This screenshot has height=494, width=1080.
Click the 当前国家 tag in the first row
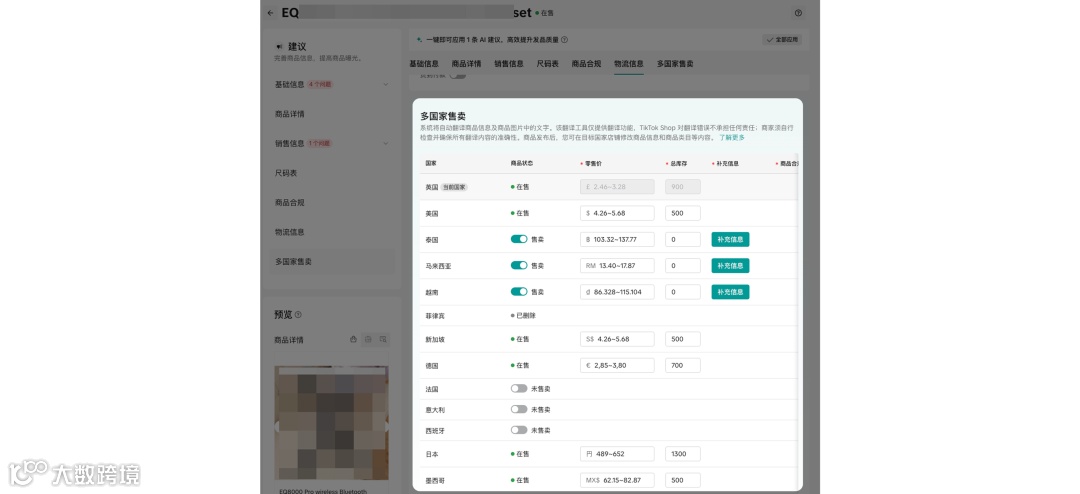click(454, 187)
